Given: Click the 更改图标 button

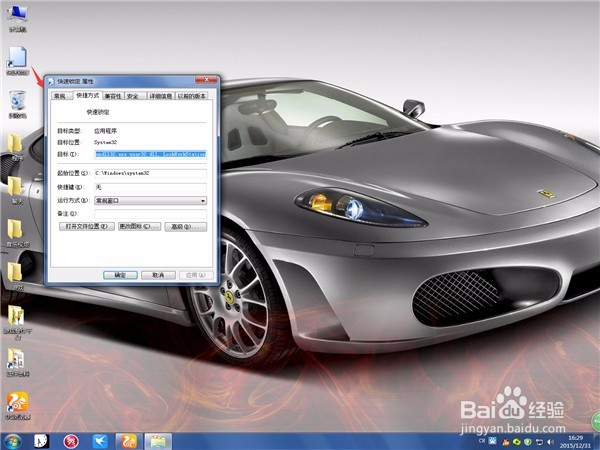Looking at the screenshot, I should tap(139, 227).
